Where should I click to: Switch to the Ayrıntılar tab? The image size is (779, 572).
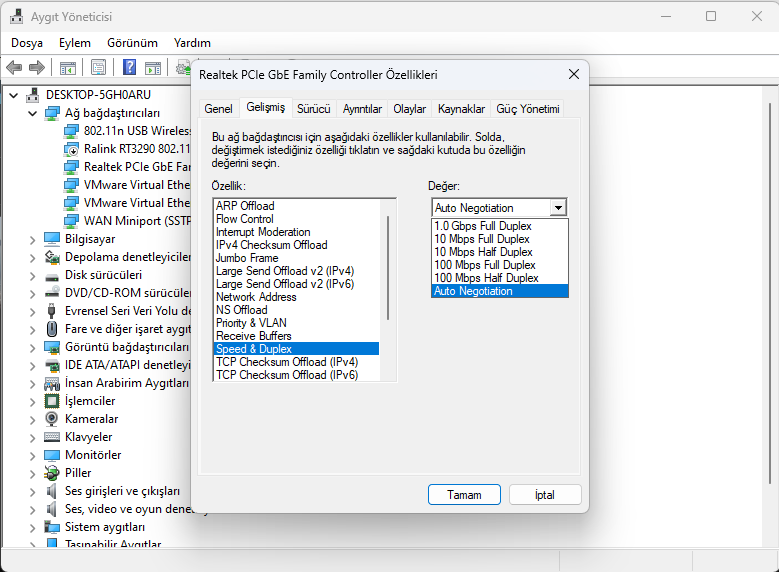tap(362, 109)
